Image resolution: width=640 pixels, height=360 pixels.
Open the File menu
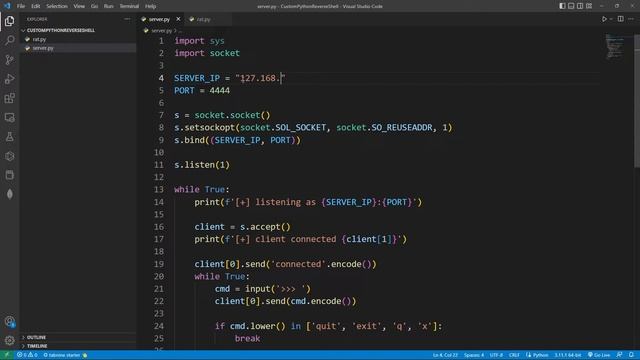click(21, 6)
